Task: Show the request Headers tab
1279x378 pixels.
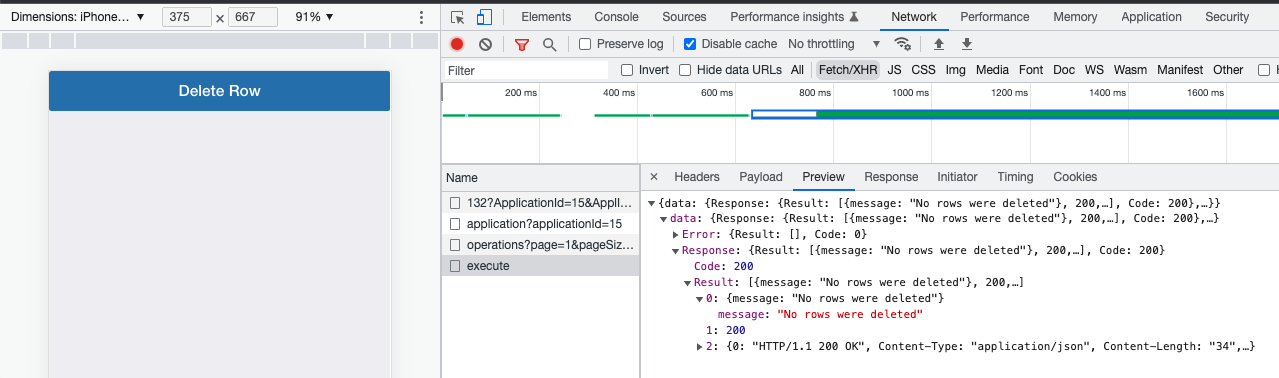Action: [697, 177]
